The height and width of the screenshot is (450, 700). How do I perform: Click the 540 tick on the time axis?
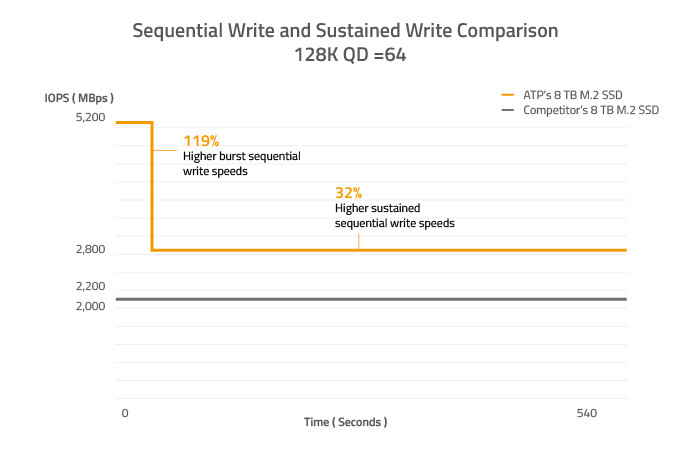tap(586, 413)
